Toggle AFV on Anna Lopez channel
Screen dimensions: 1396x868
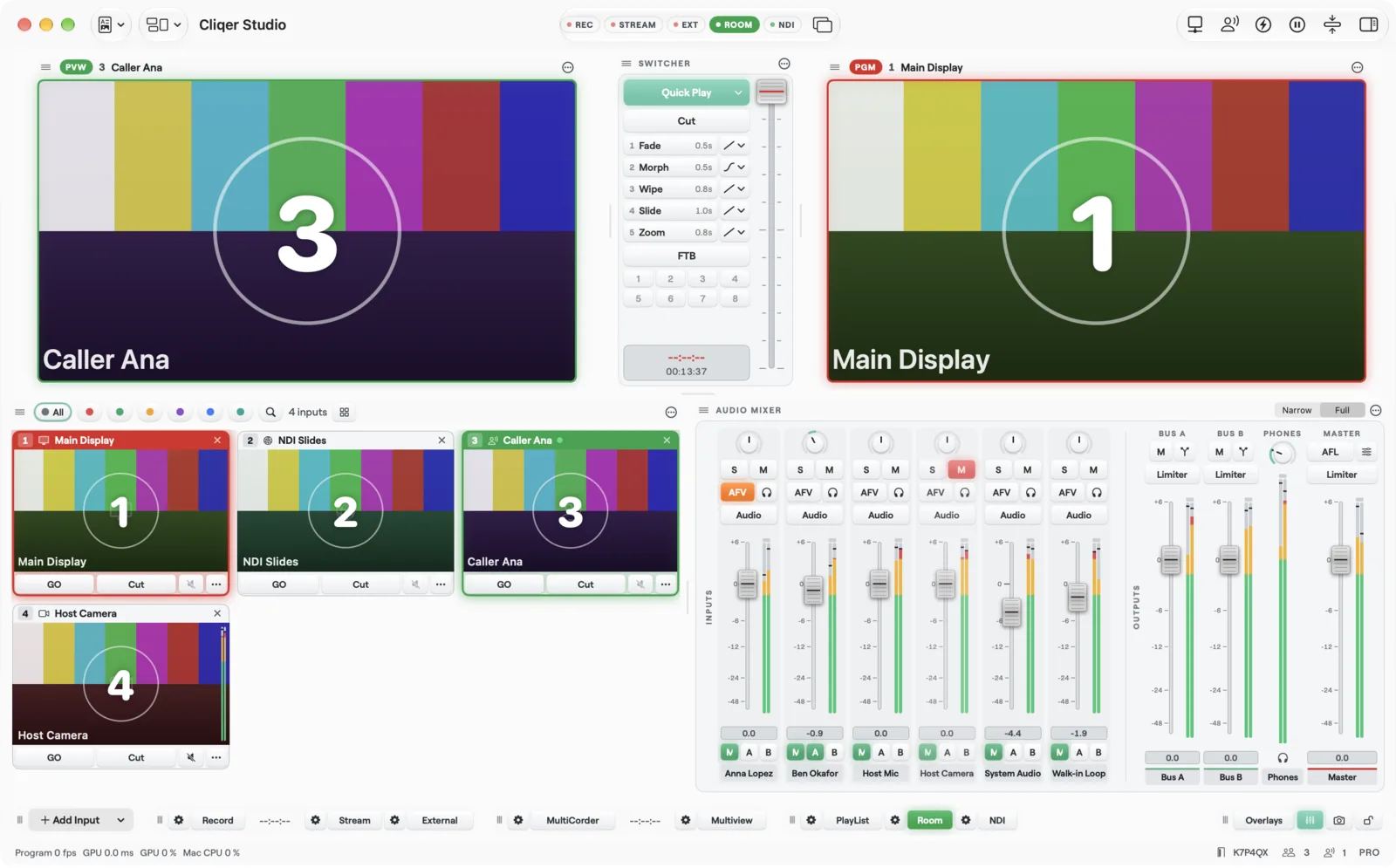point(737,492)
